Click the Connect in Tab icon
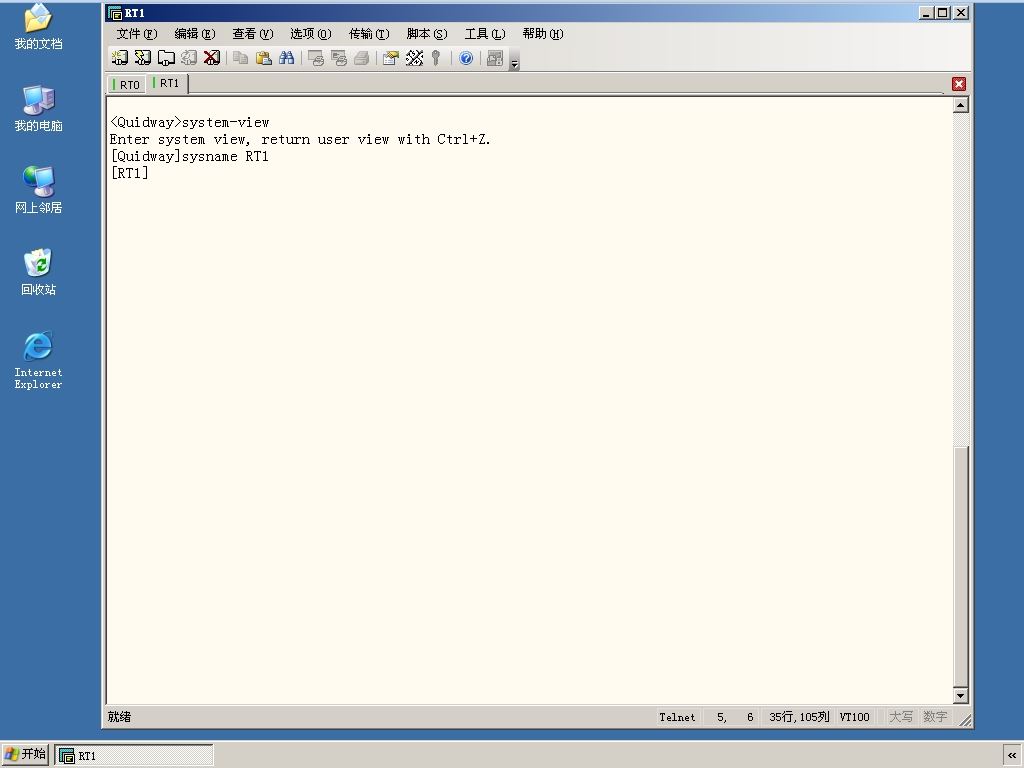Screen dimensions: 1024x768 166,58
